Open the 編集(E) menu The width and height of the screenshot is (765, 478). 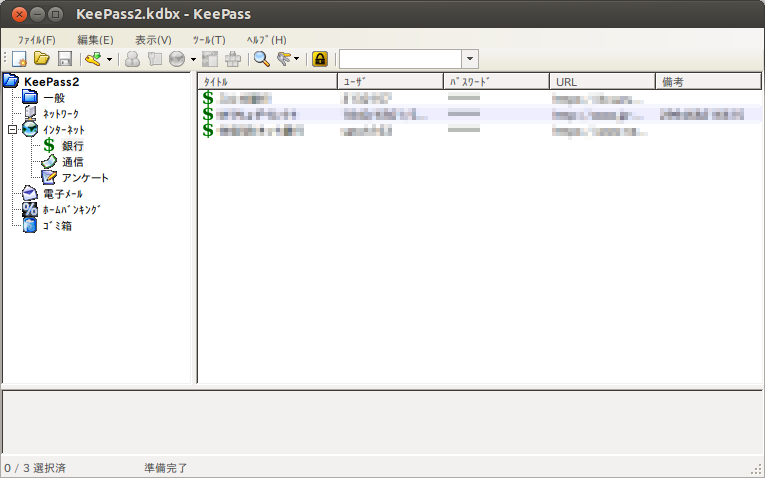(x=95, y=40)
